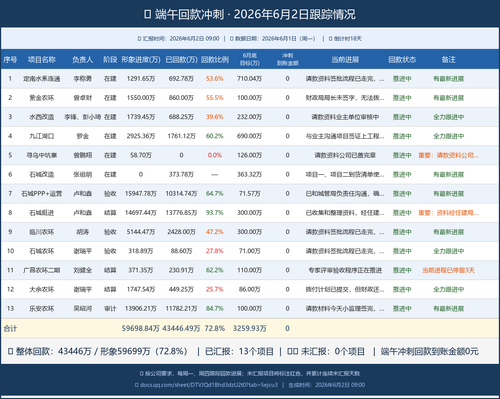This screenshot has height=399, width=500.
Task: Click the 15947.78万 progress value
Action: pyautogui.click(x=141, y=193)
